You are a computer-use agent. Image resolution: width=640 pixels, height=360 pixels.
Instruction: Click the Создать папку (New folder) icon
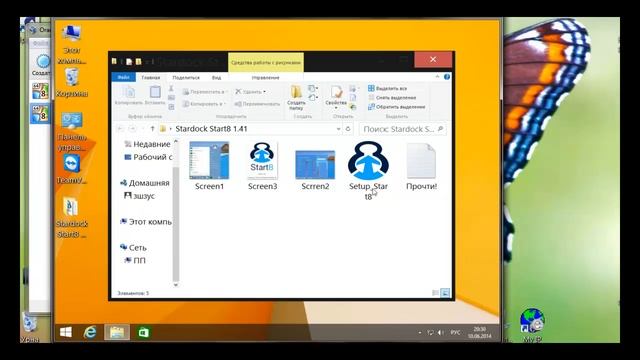tap(296, 98)
